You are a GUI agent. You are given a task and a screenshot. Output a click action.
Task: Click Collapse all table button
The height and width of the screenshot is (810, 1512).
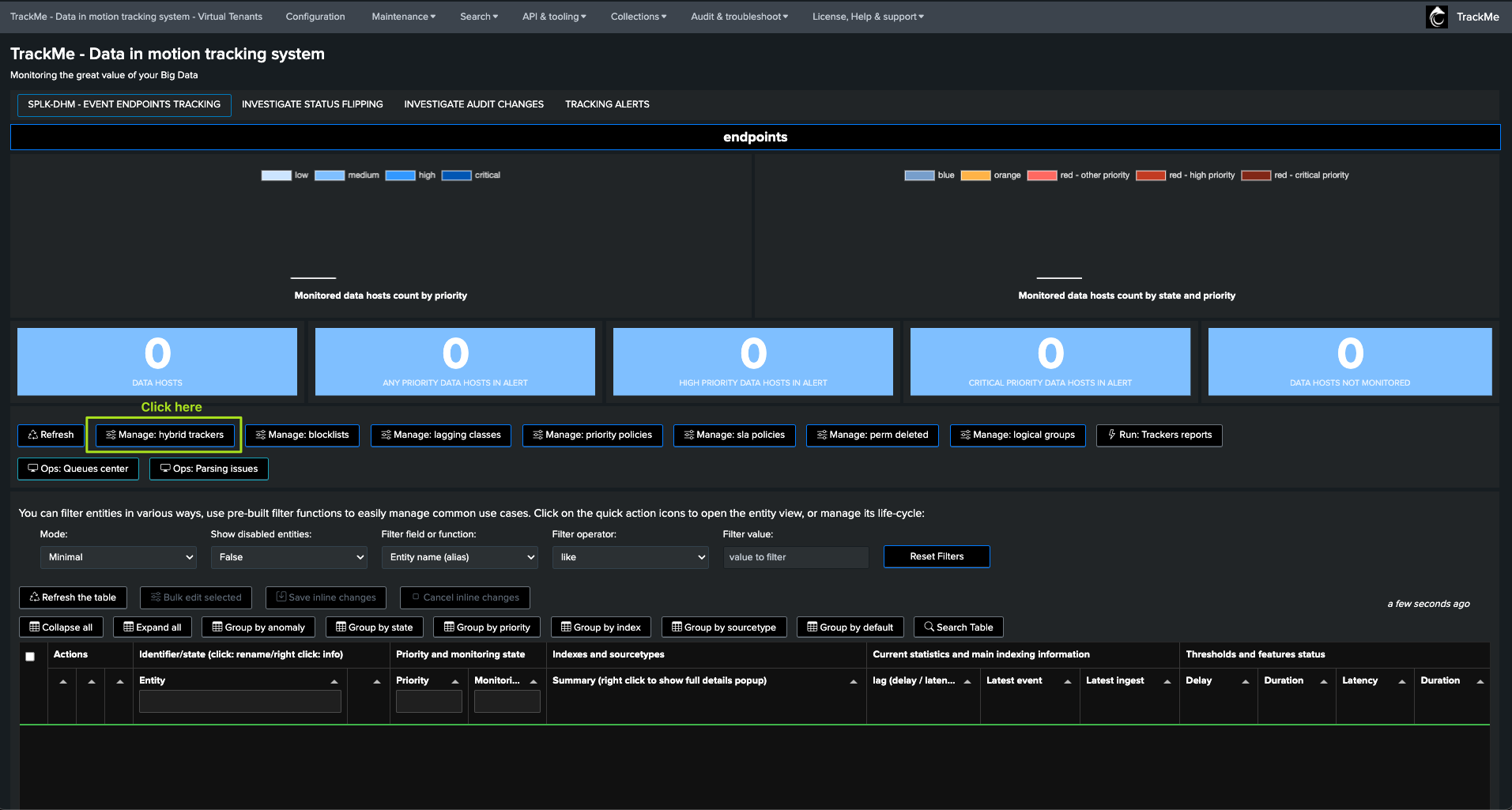[x=61, y=627]
